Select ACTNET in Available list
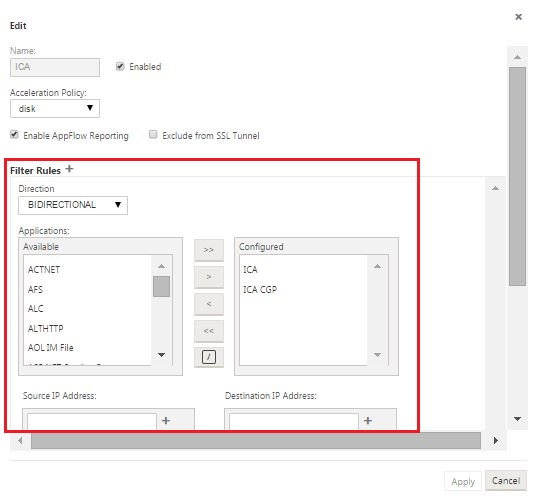Viewport: 538px width, 502px height. click(44, 270)
